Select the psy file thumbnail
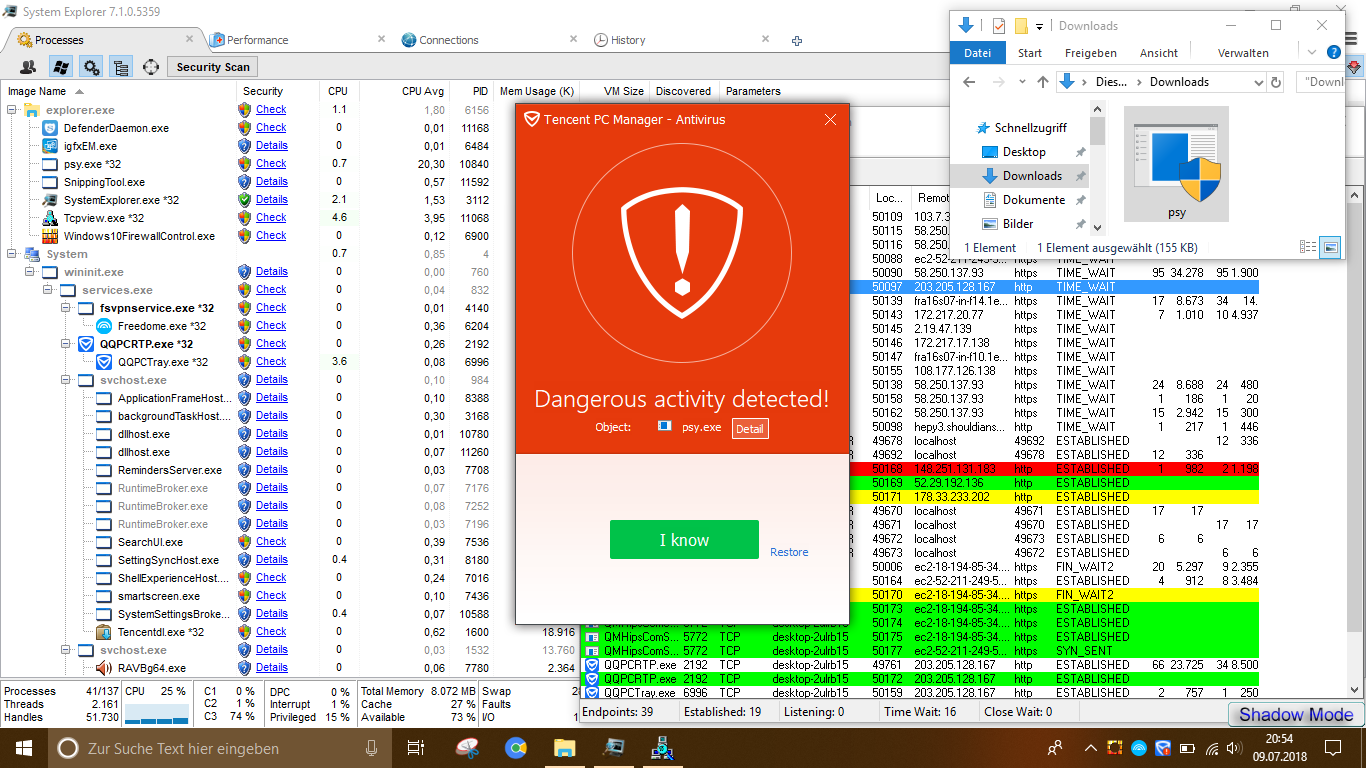The height and width of the screenshot is (768, 1366). (1176, 165)
